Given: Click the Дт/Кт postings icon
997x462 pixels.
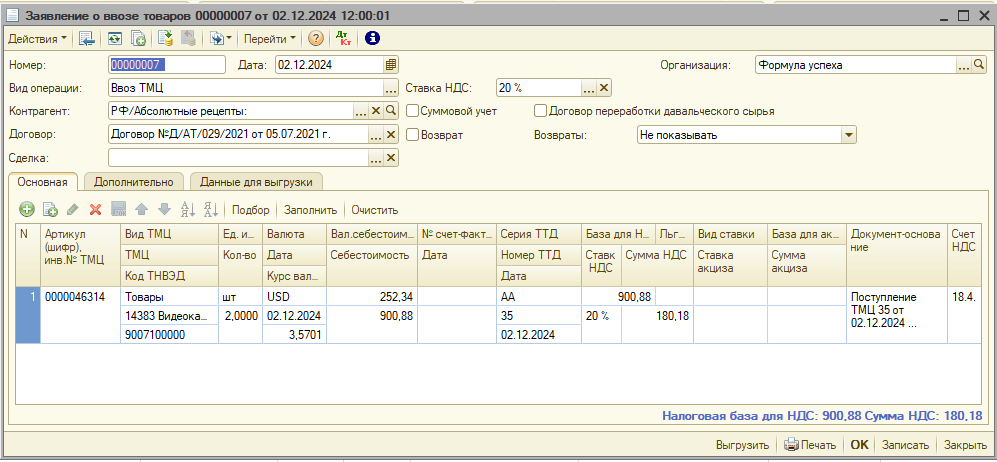Looking at the screenshot, I should pos(344,39).
